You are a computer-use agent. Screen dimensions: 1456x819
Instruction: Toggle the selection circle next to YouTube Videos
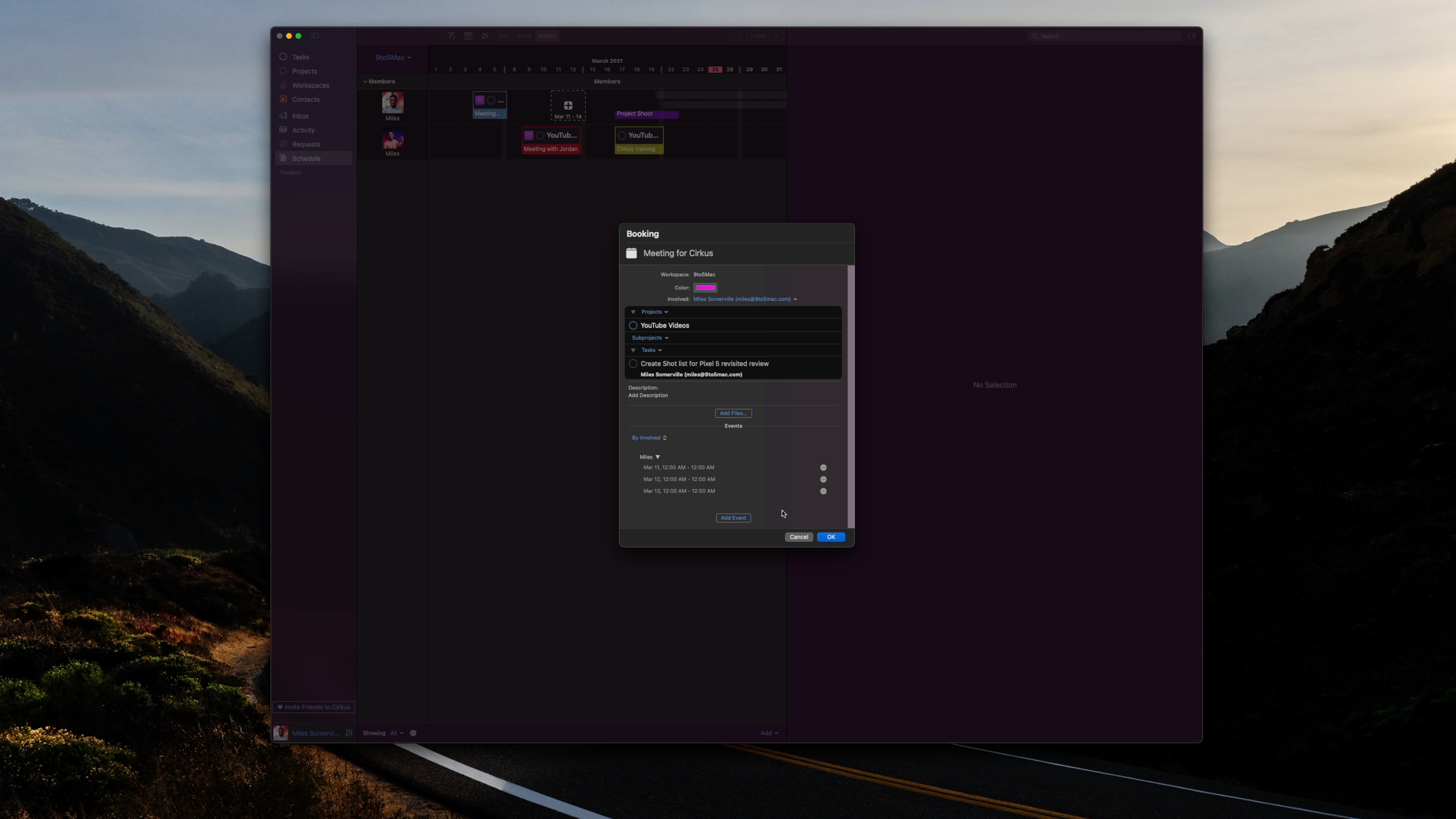[x=632, y=325]
